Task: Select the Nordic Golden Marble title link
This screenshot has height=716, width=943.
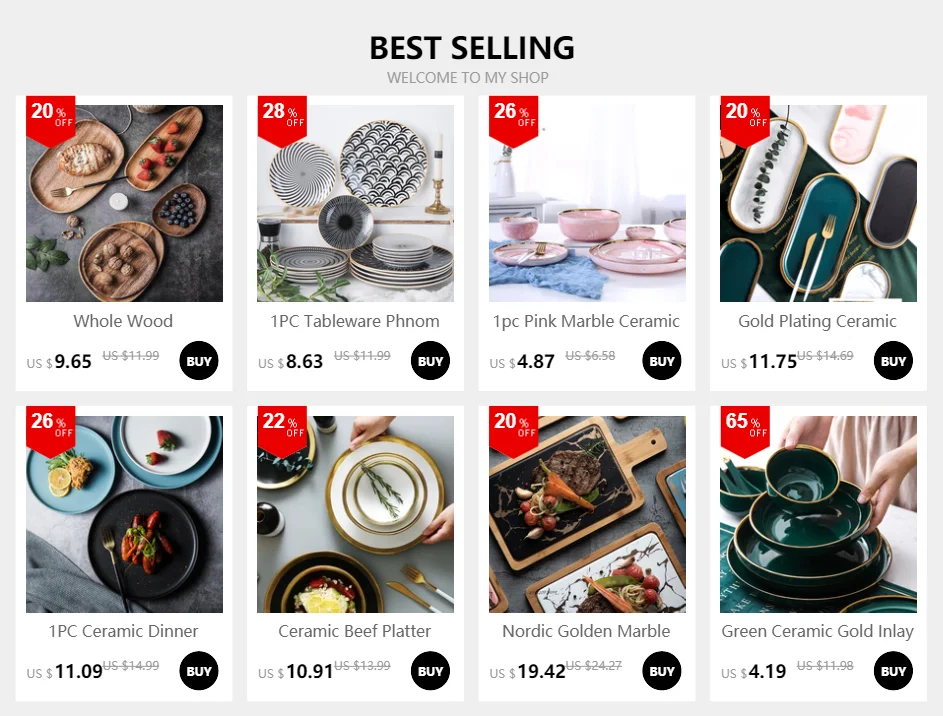Action: tap(586, 631)
